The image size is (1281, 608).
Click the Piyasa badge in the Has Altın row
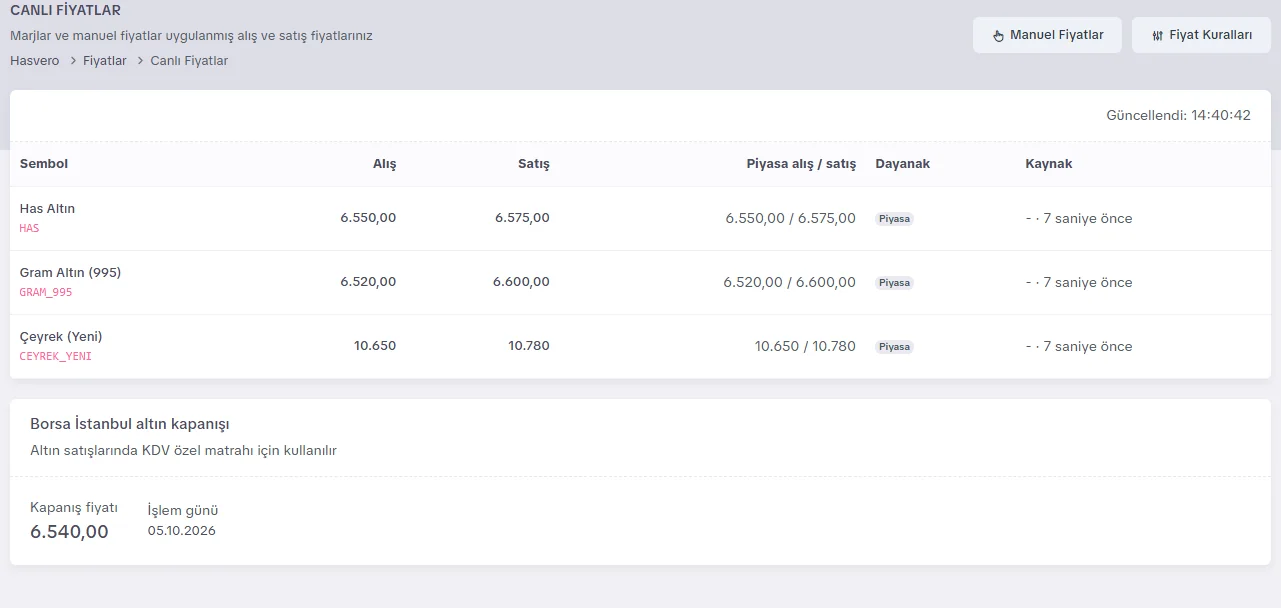click(894, 219)
